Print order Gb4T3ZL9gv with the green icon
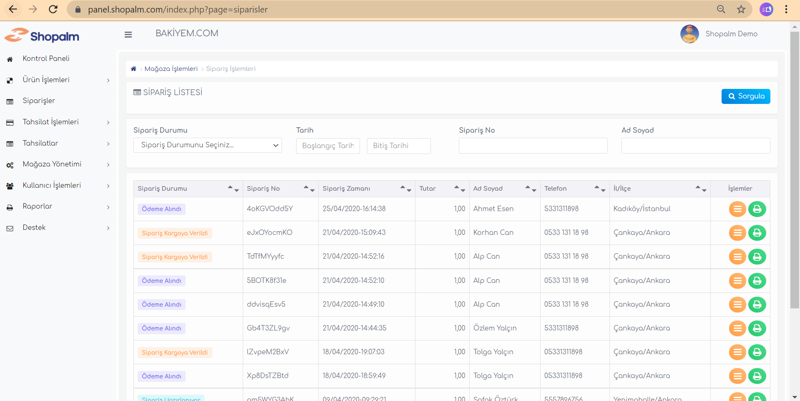This screenshot has height=401, width=800. click(757, 328)
